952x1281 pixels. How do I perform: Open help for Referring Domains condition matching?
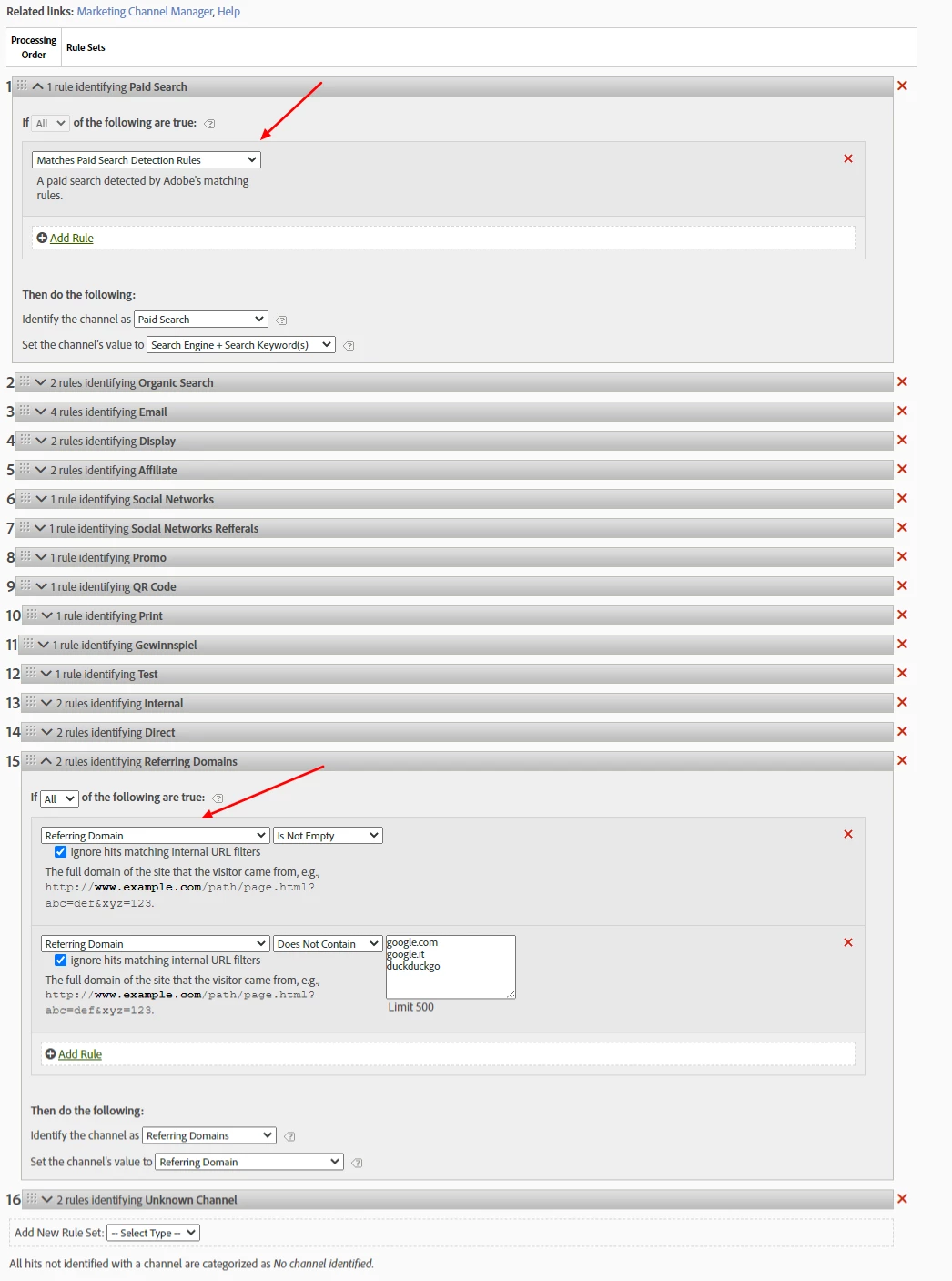coord(218,798)
